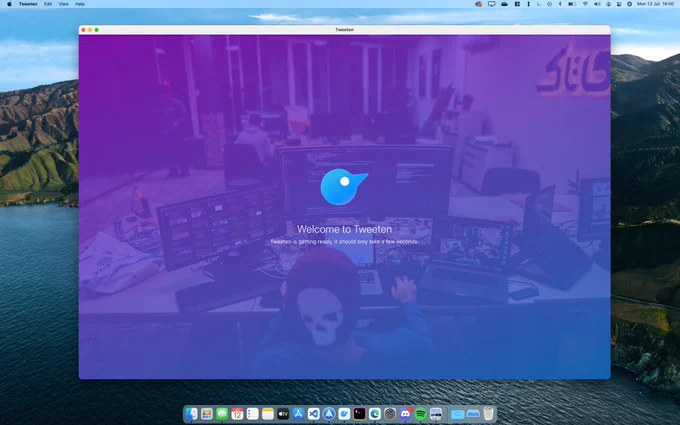Click the Siri icon in menu bar
Screen dimensions: 680x425
(x=629, y=4)
